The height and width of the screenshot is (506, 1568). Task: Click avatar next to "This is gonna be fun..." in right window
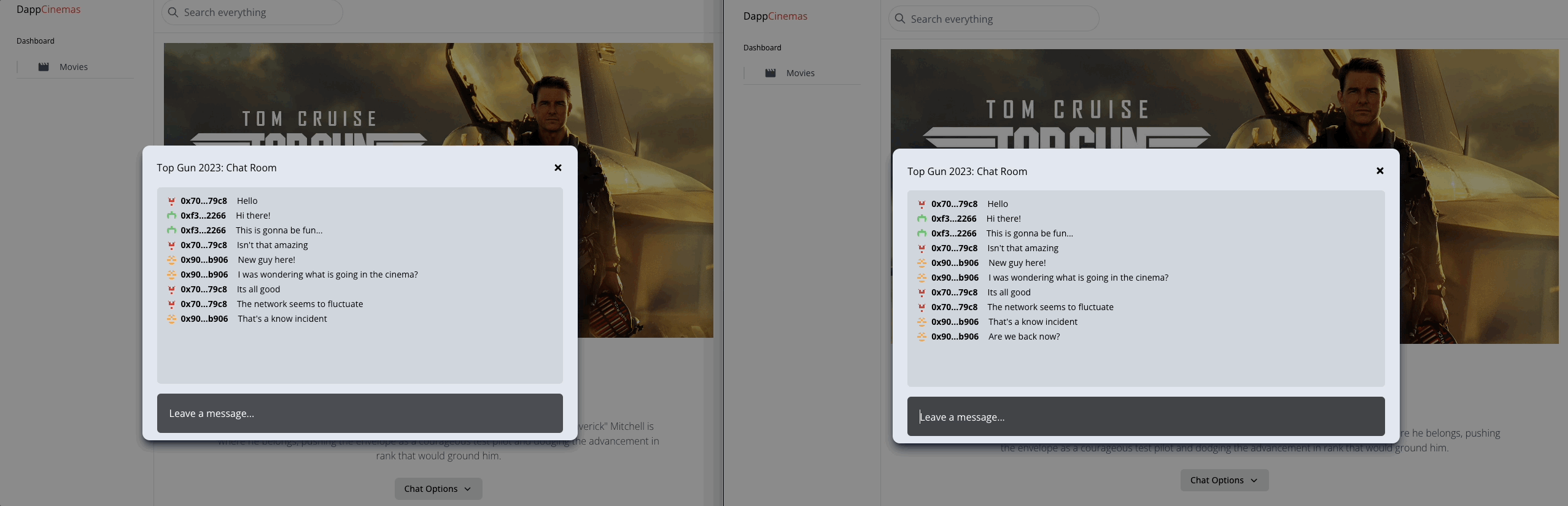tap(922, 233)
